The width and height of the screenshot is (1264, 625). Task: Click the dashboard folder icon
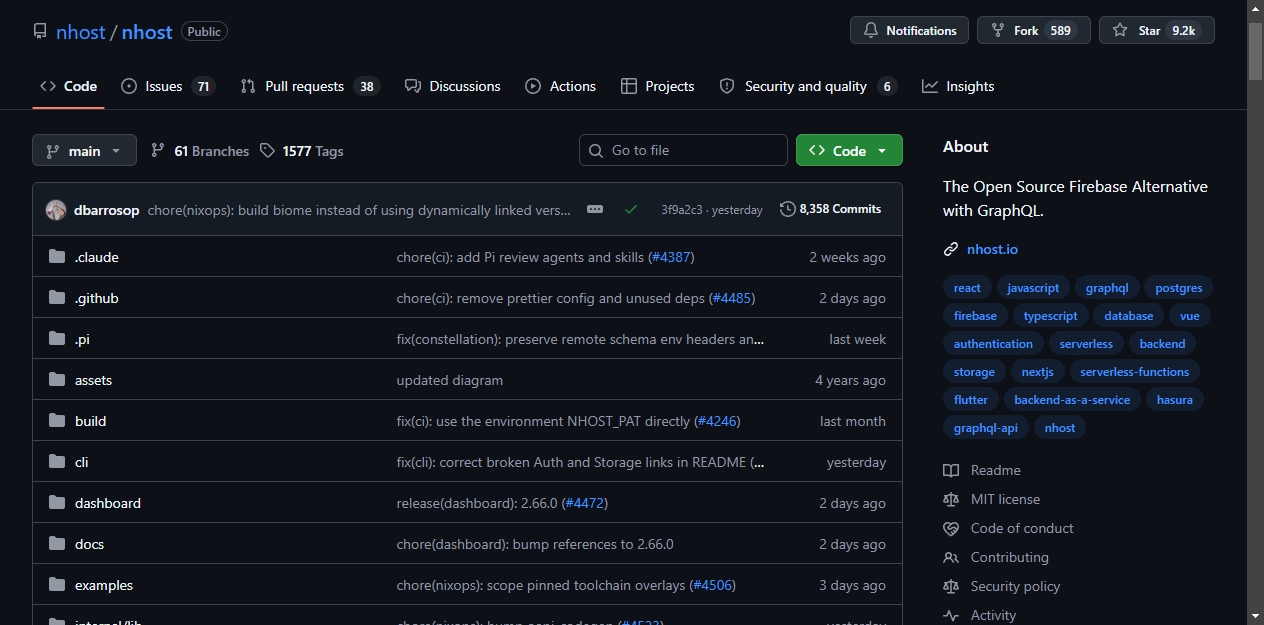[x=57, y=503]
